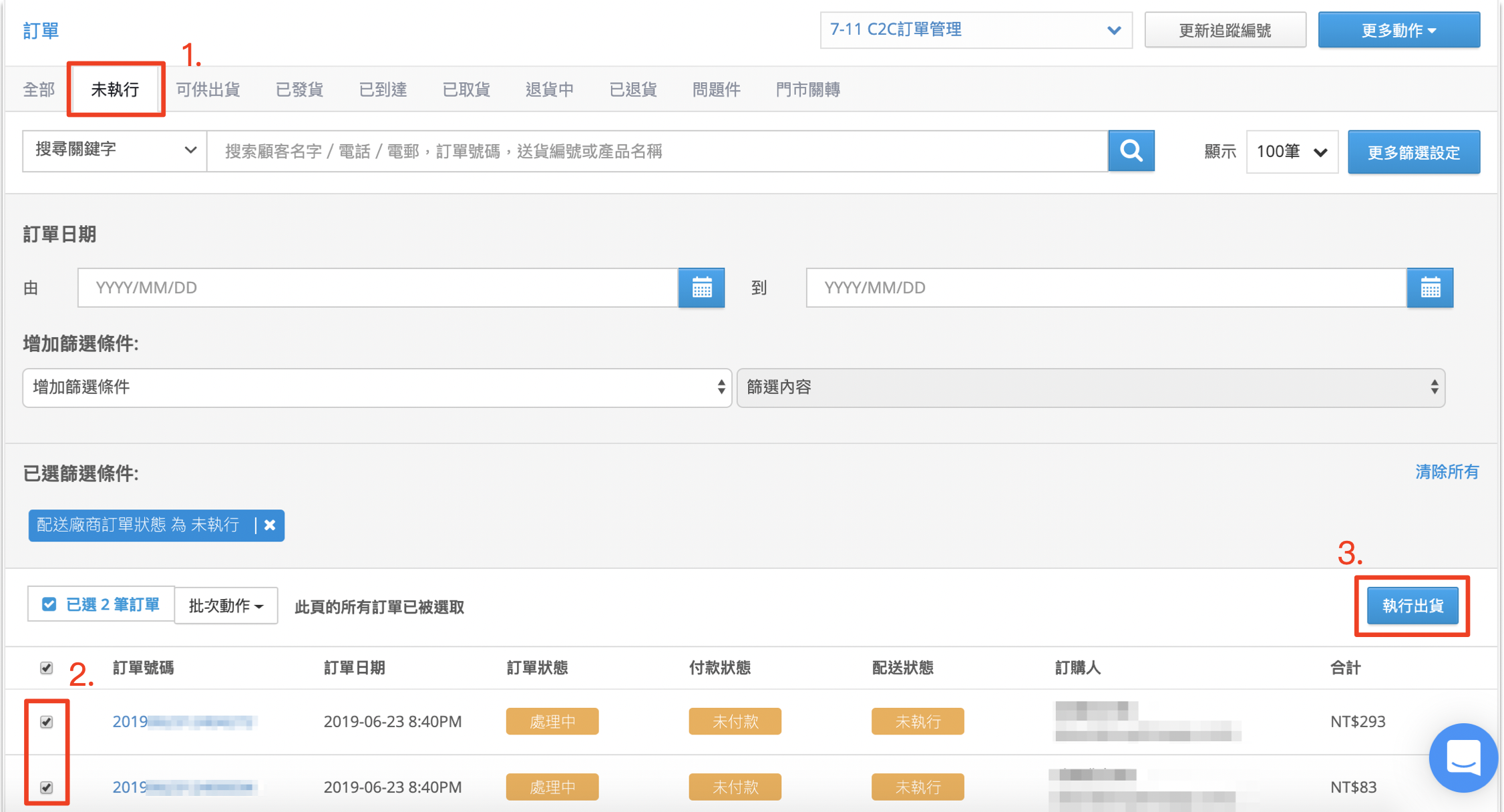Screen dimensions: 1504x812
Task: Click the date in the NT$83 row
Action: pos(393,787)
